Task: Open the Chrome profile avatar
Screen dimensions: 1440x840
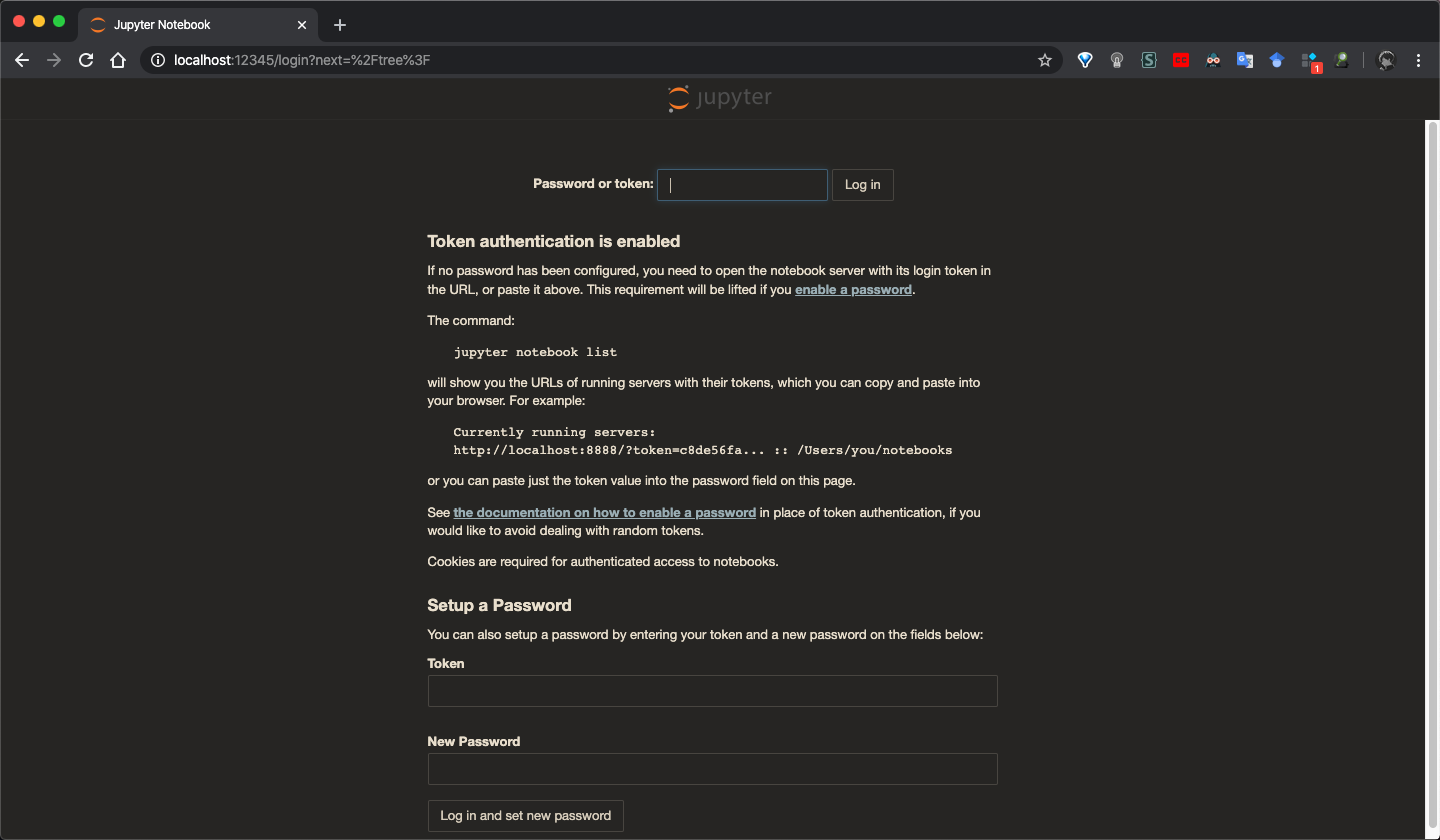Action: pos(1386,60)
